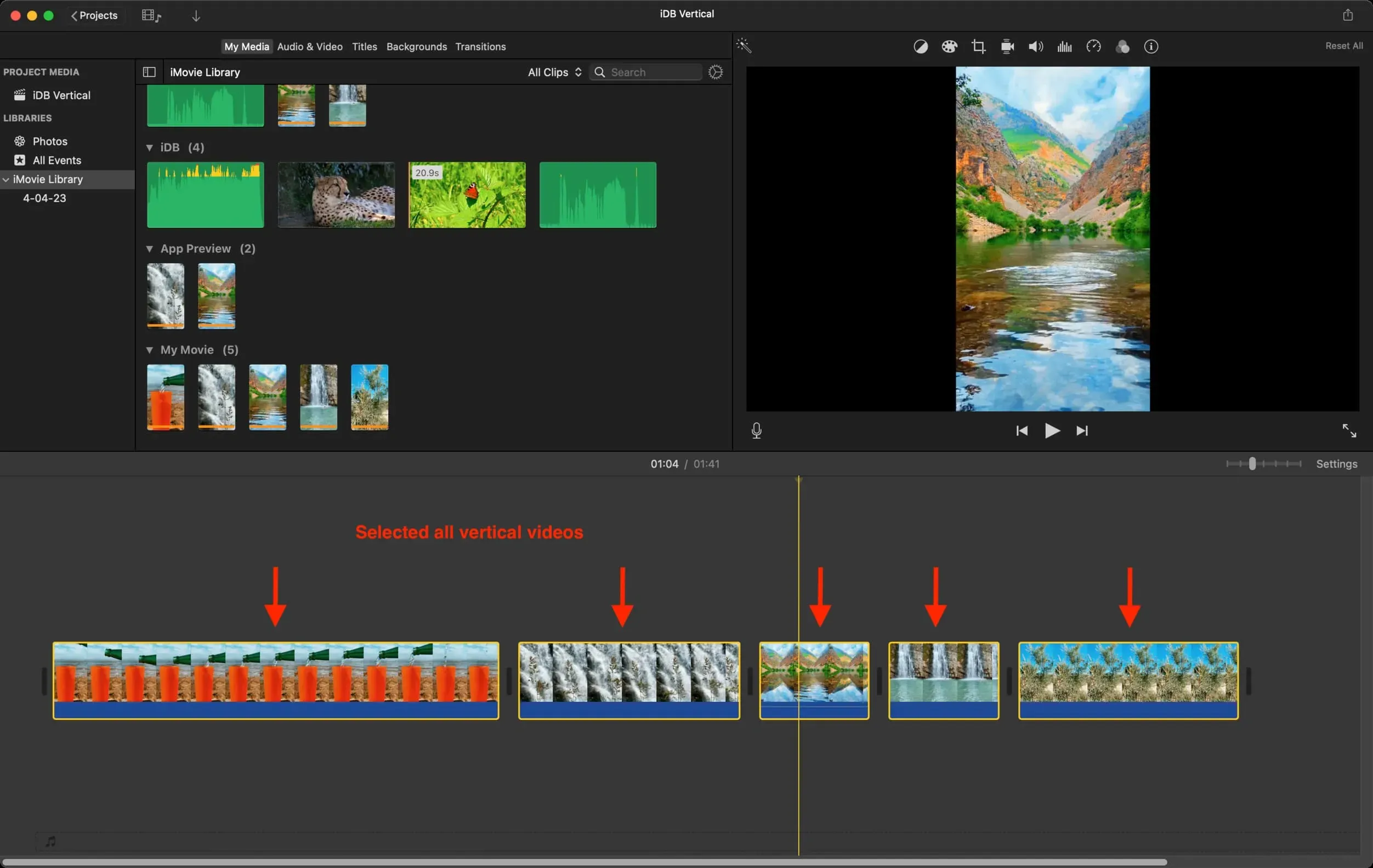Select the crop/transform tool icon
The image size is (1373, 868).
pos(979,47)
